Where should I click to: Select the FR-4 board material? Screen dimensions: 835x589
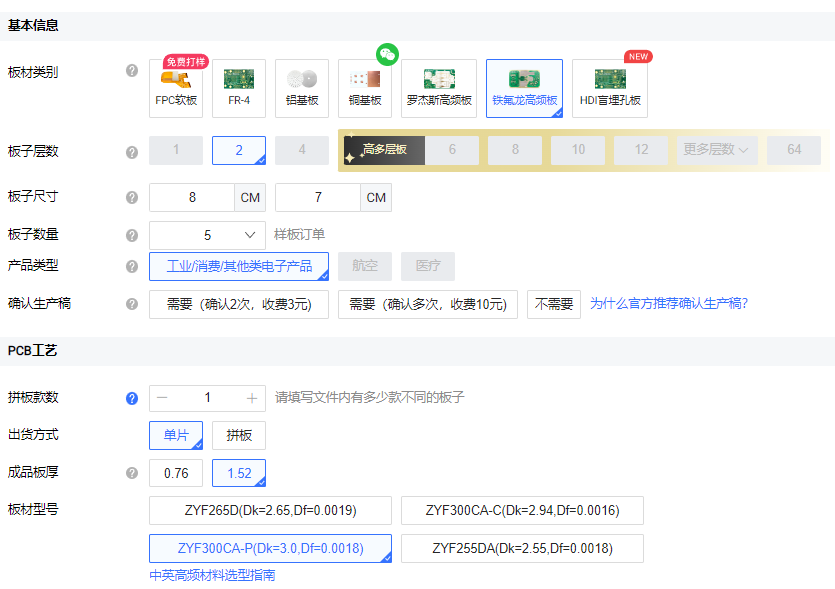coord(238,89)
